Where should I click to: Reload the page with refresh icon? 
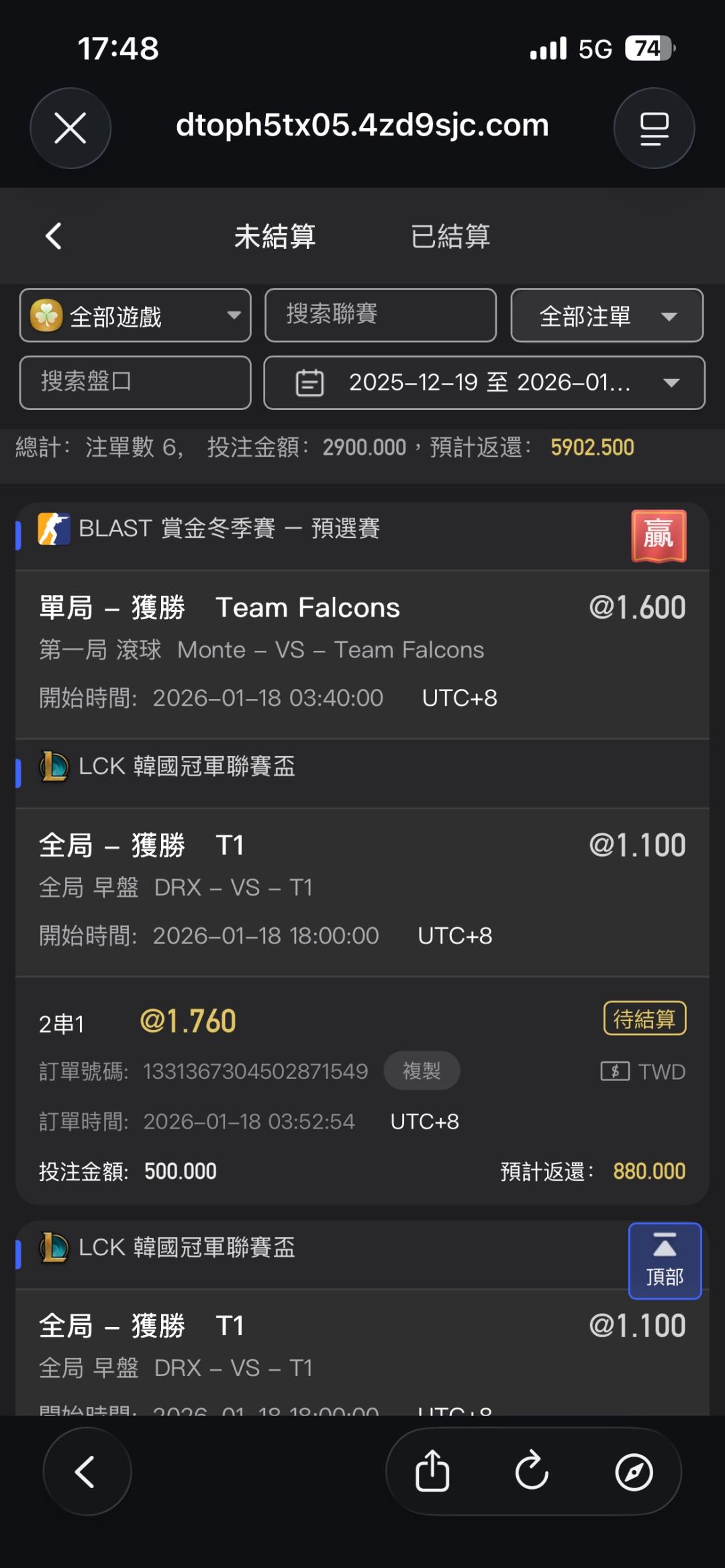pos(532,1471)
